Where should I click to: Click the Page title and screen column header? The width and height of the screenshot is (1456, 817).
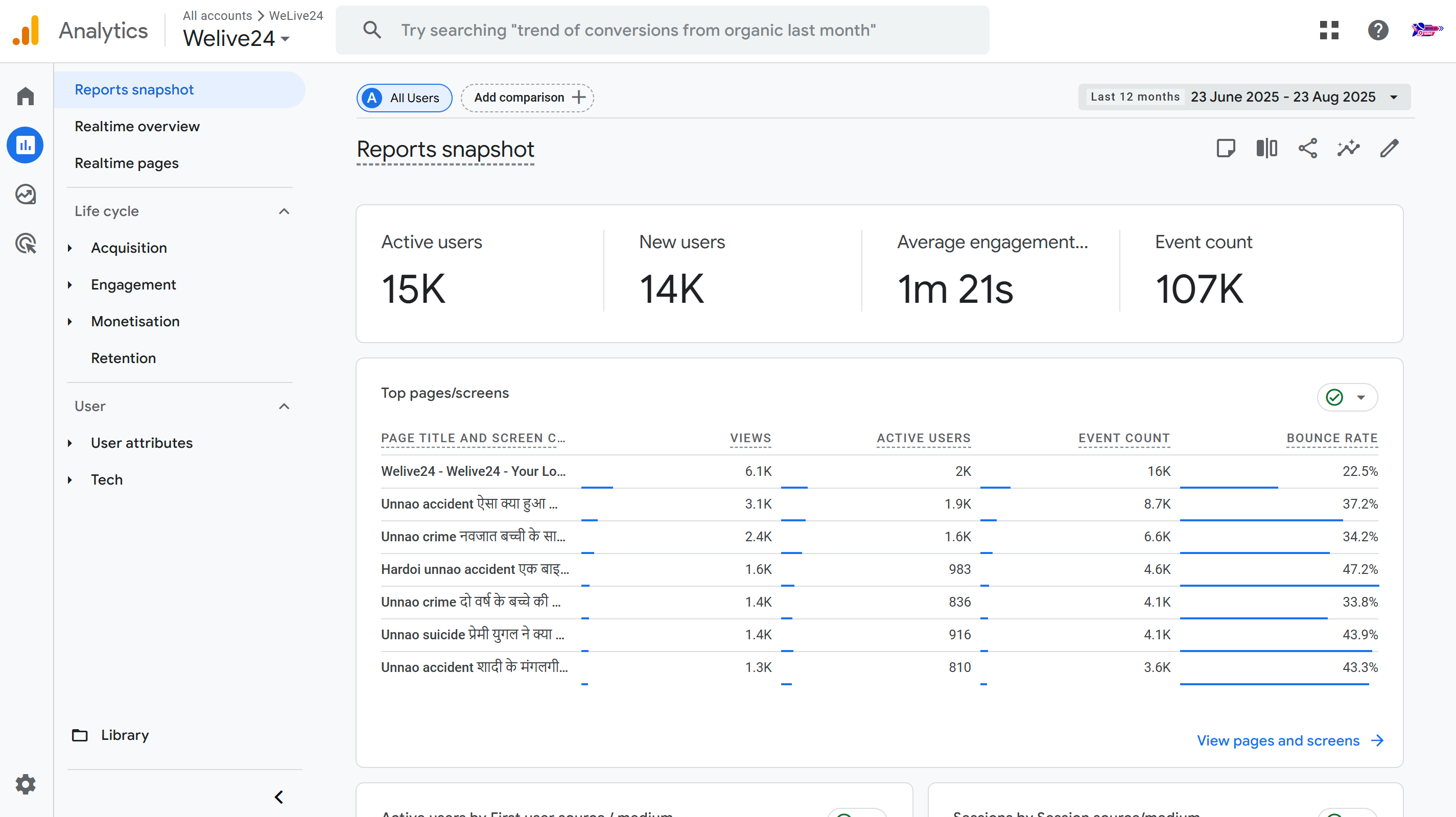click(x=473, y=438)
